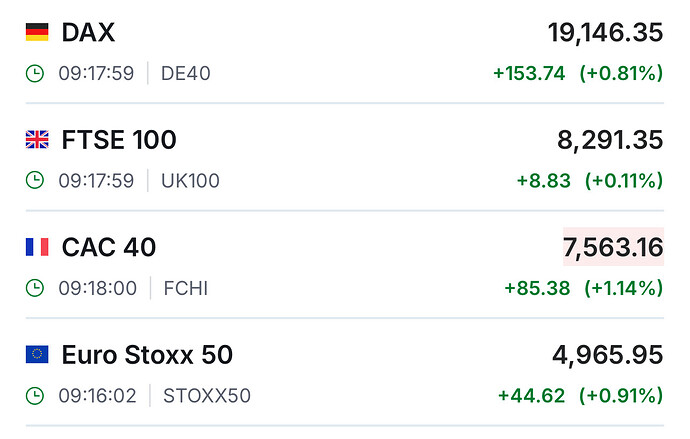Open the DAX index name link
This screenshot has width=690, height=439.
88,33
